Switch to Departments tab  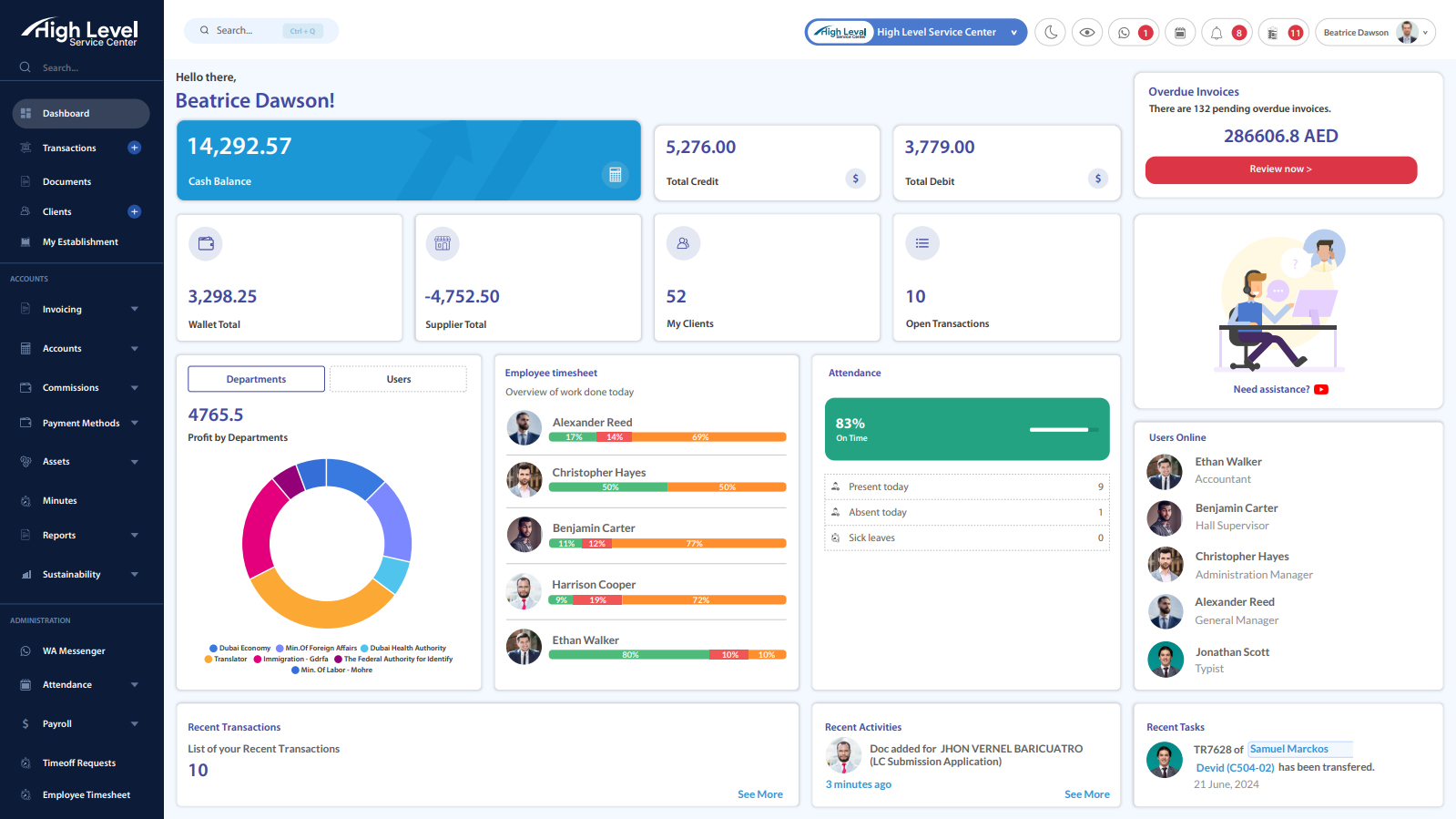point(256,379)
